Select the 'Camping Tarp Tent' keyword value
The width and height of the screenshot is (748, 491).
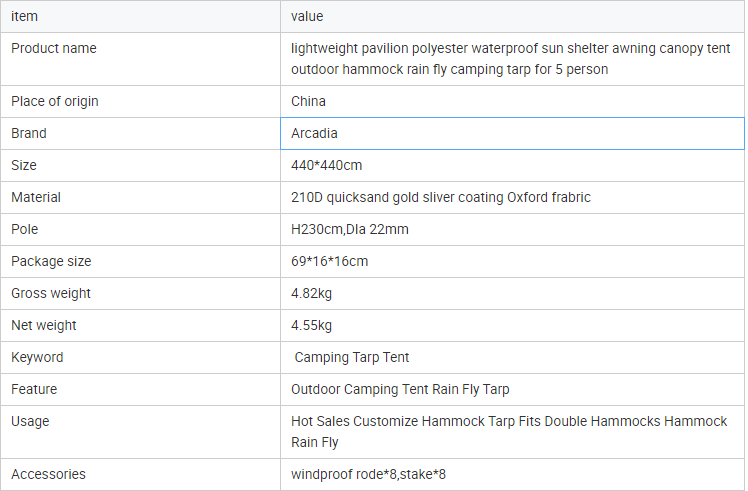(x=351, y=357)
